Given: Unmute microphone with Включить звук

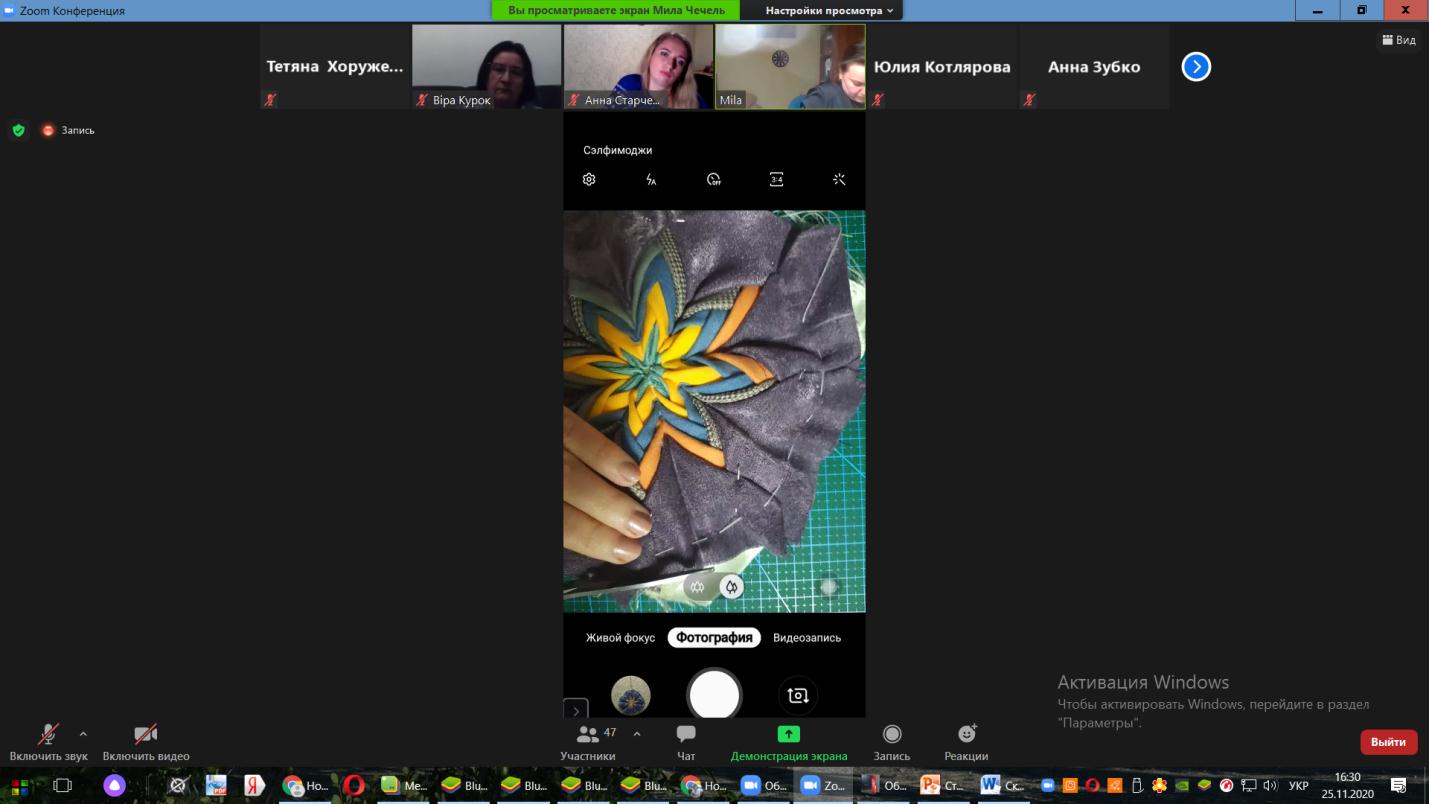Looking at the screenshot, I should [x=48, y=743].
